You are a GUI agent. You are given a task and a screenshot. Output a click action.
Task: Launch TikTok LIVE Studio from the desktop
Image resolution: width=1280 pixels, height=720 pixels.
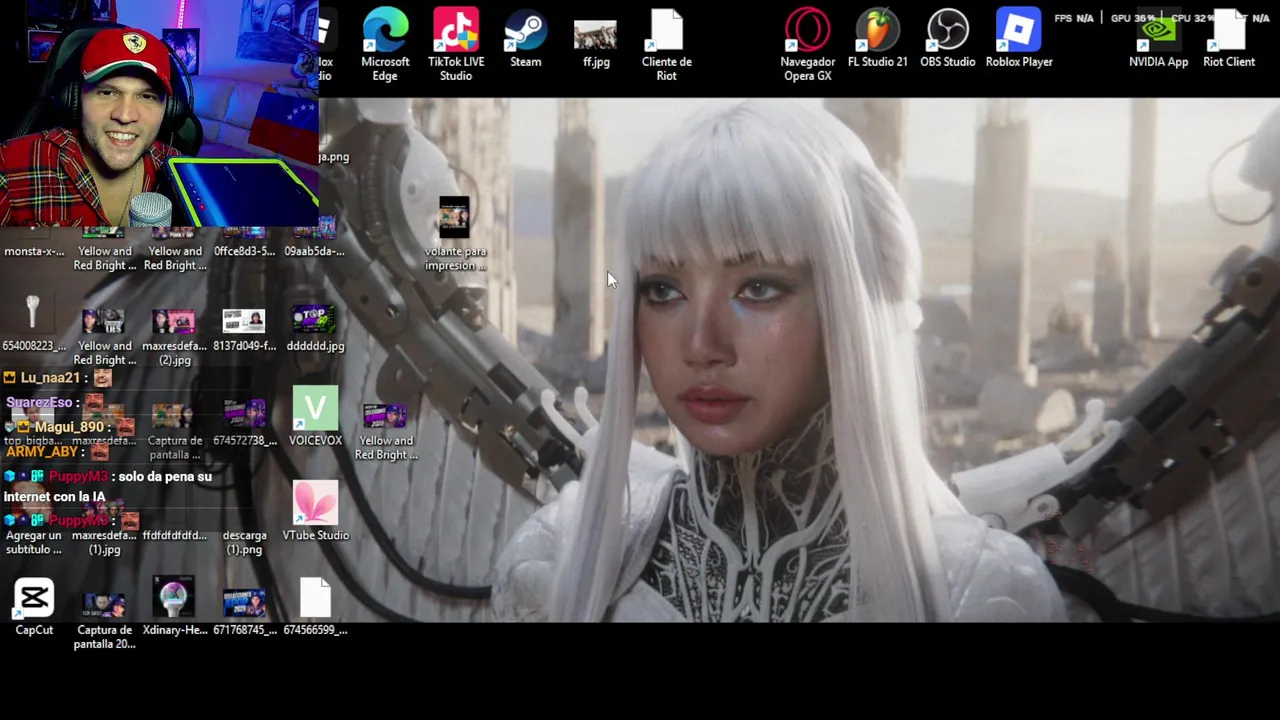tap(456, 45)
